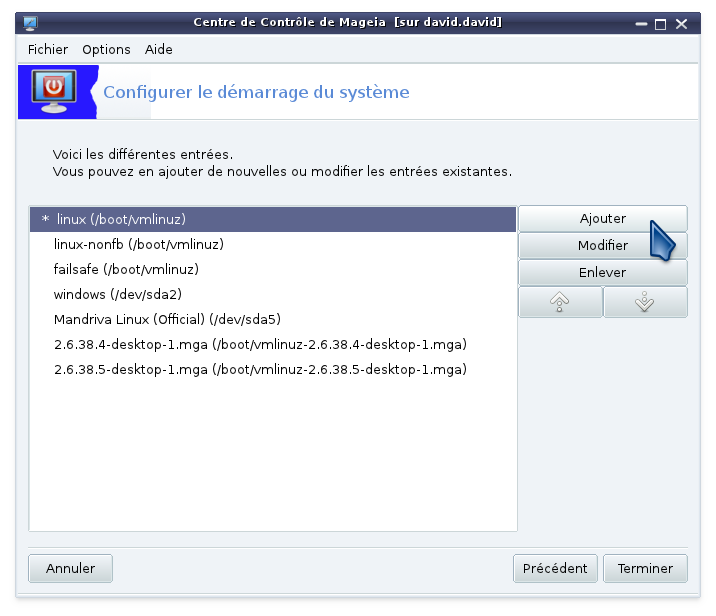
Task: Select the linux-nonfb (/boot/vmlinuz) entry
Action: [273, 244]
